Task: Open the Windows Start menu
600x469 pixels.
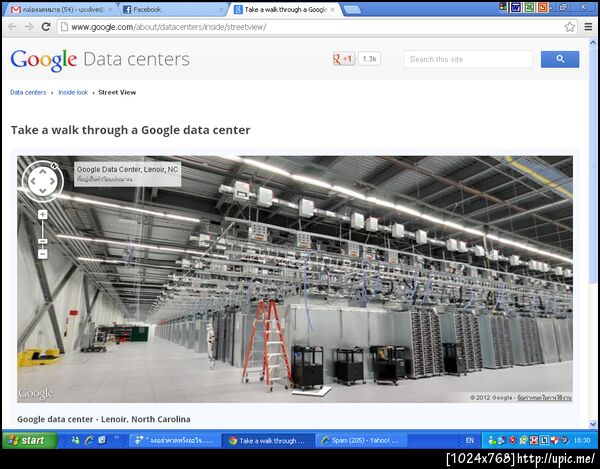Action: pyautogui.click(x=30, y=440)
